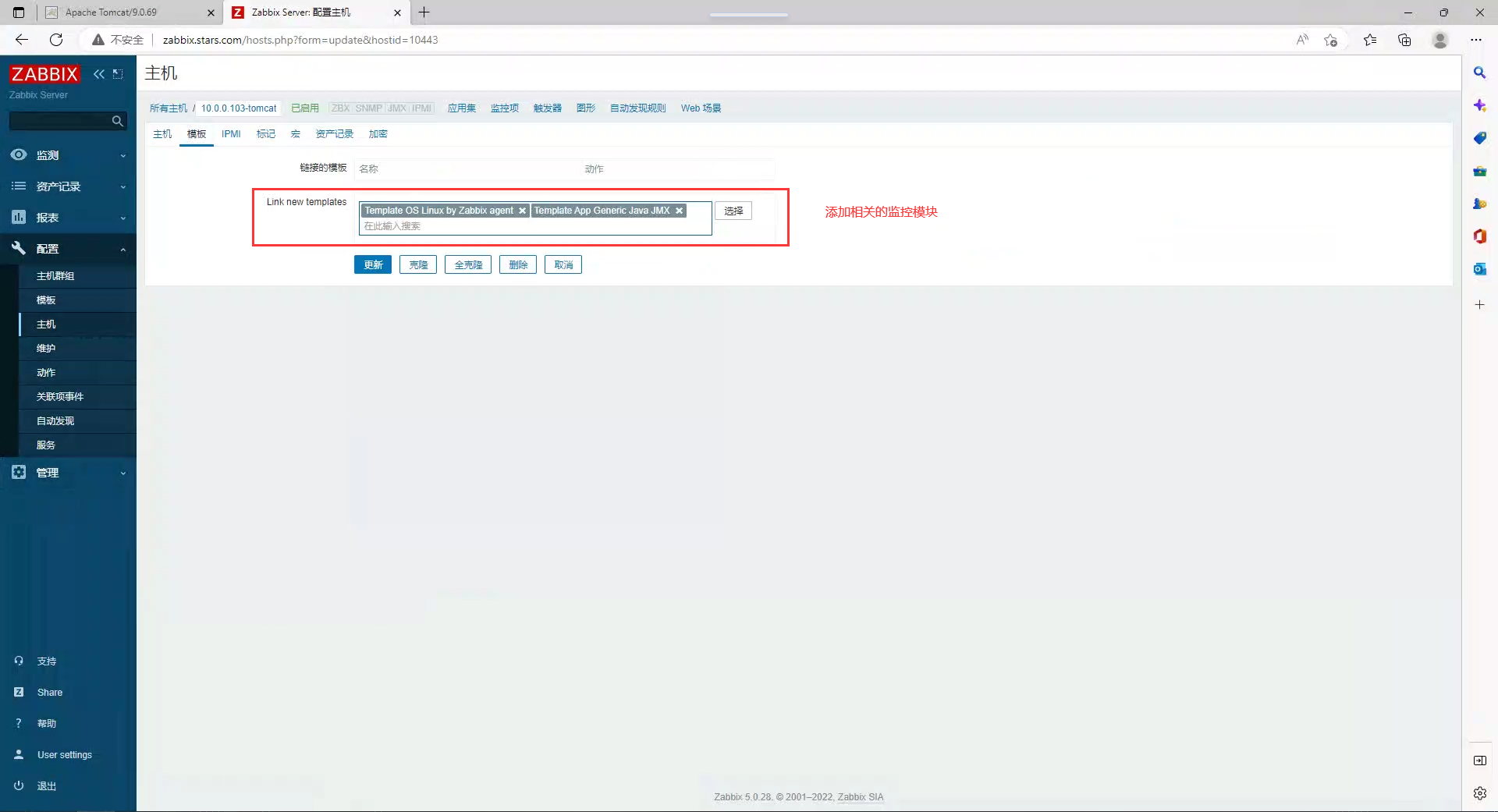The width and height of the screenshot is (1498, 812).
Task: Collapse the 配置 configuration menu
Action: coord(68,249)
